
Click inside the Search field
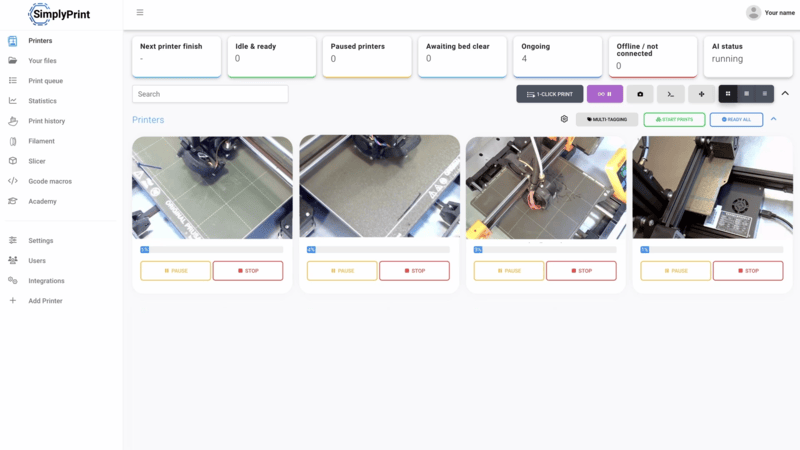[x=210, y=94]
